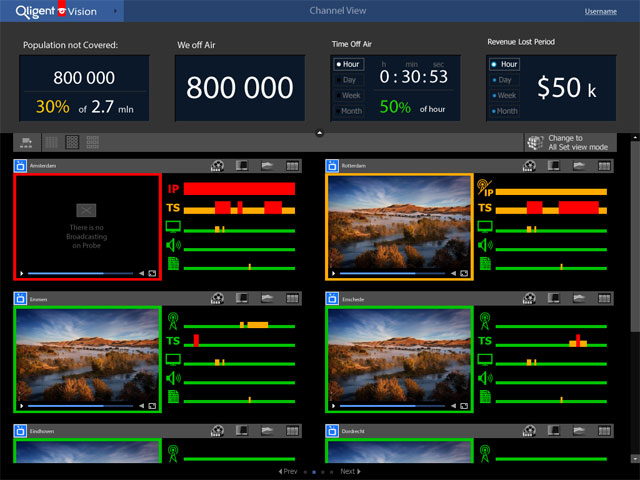Select Day in Revenue Lost Period
This screenshot has width=640, height=480.
point(504,80)
